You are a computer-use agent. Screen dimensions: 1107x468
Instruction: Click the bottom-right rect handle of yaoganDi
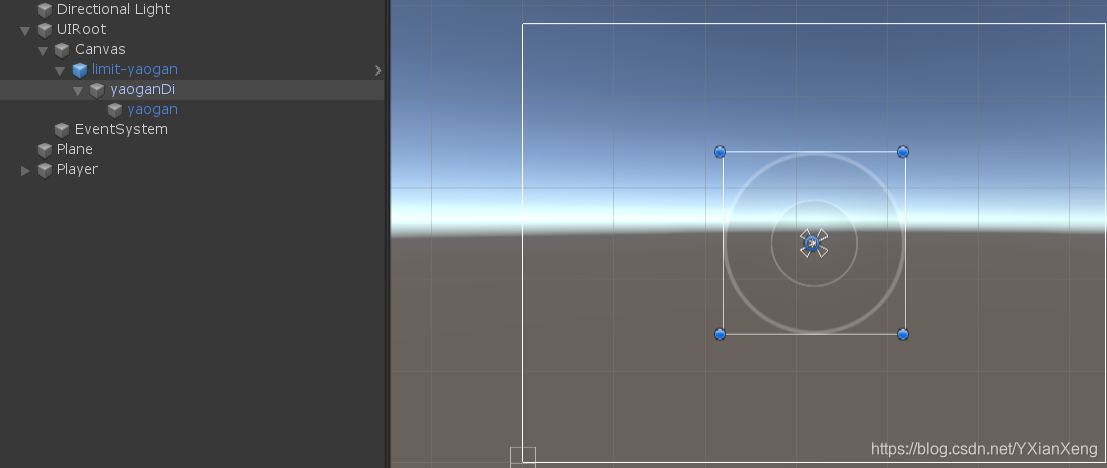[x=903, y=334]
